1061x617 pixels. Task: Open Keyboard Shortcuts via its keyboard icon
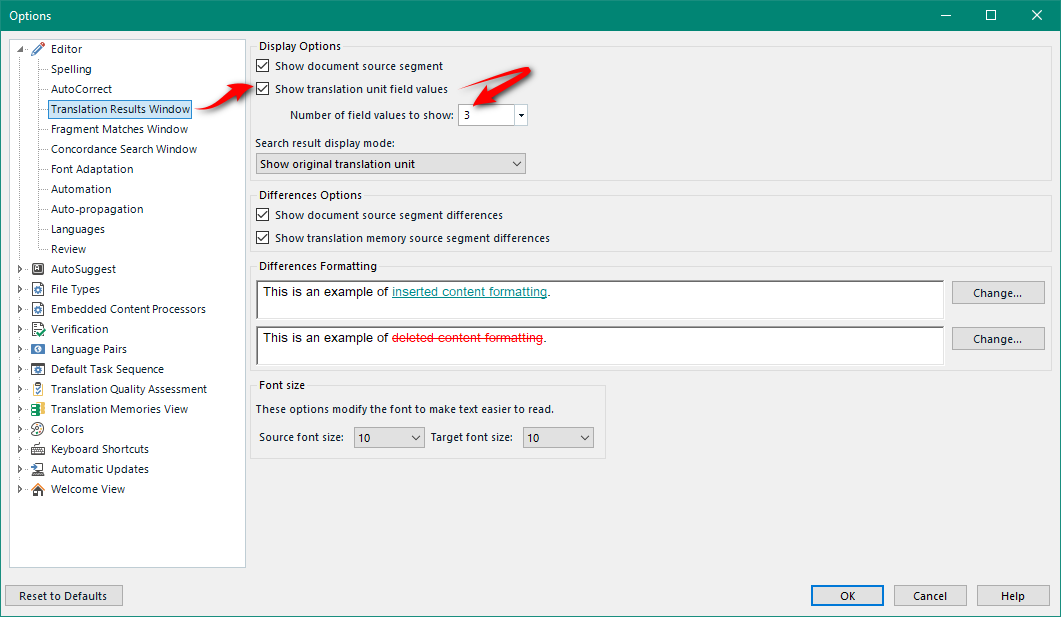coord(36,448)
